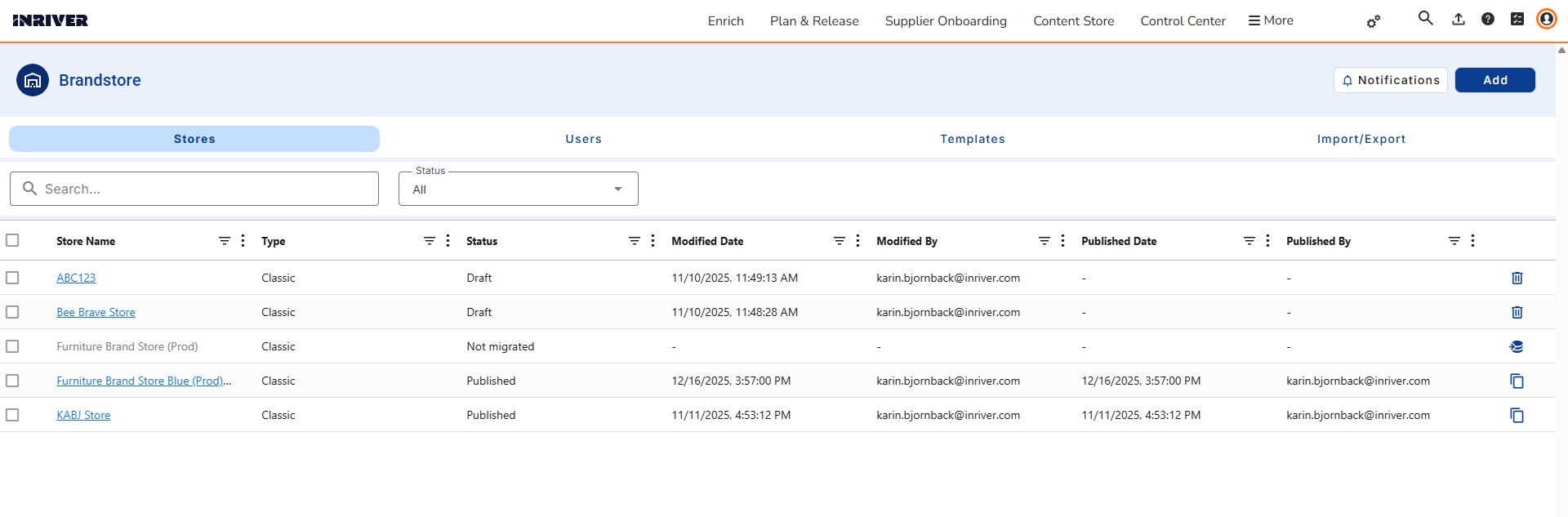
Task: Open the Published Date column three-dot menu
Action: [1268, 240]
